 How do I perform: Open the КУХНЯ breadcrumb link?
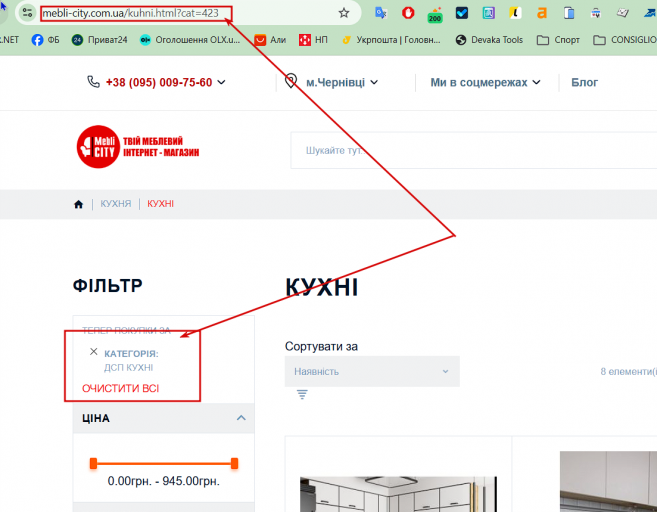(x=116, y=204)
